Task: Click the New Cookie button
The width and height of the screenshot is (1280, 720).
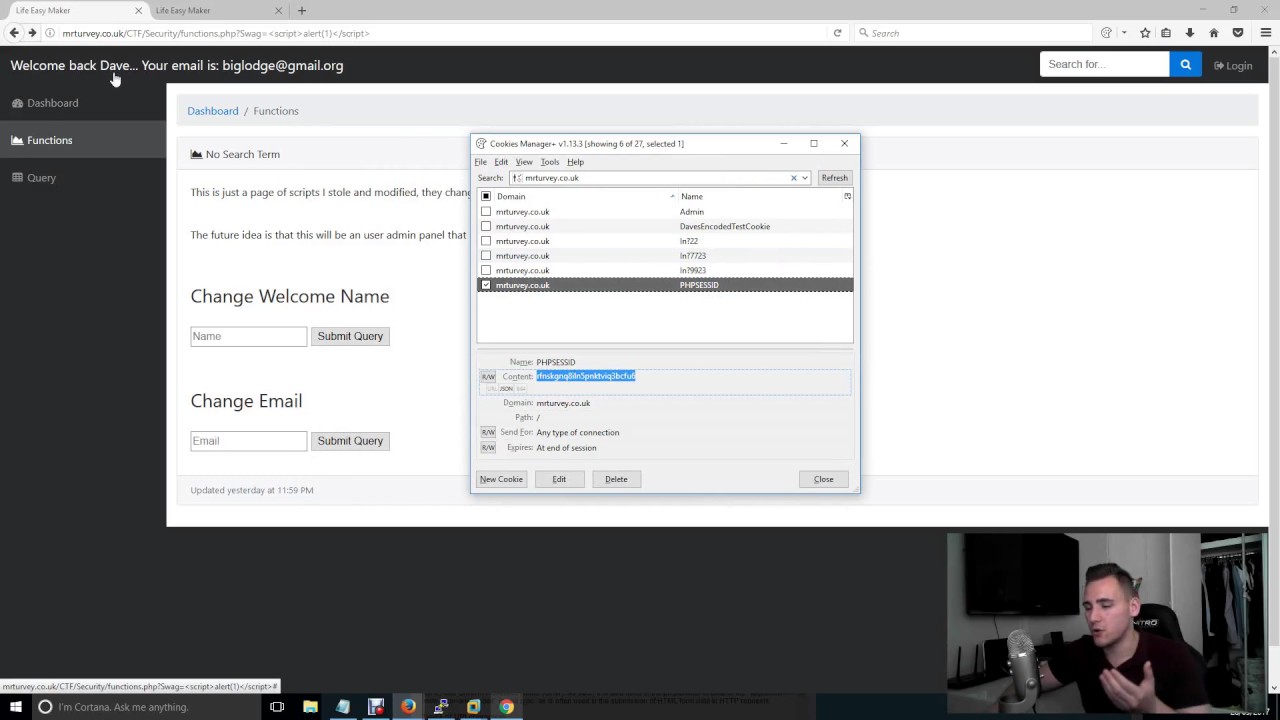Action: [501, 479]
